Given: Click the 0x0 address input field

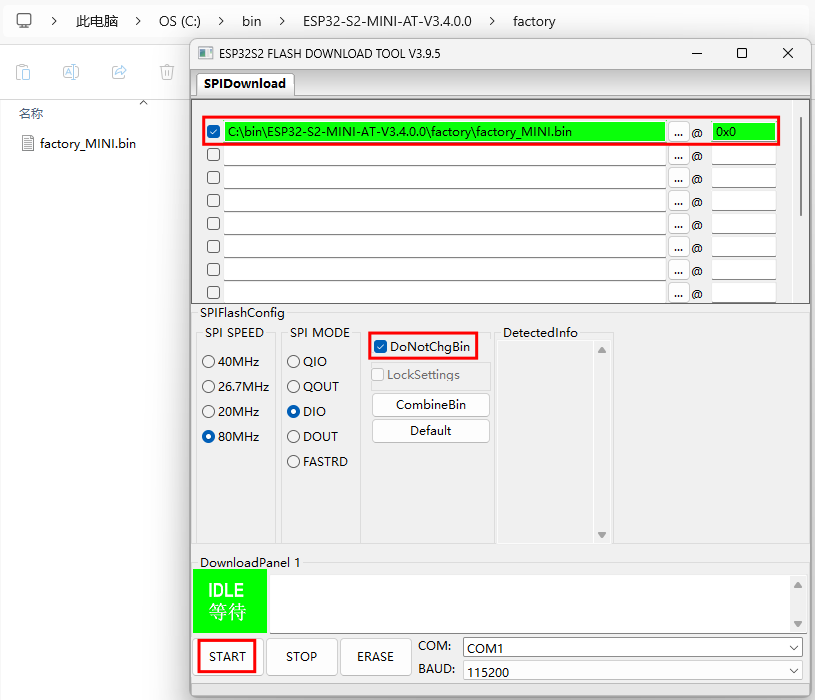Looking at the screenshot, I should (744, 132).
